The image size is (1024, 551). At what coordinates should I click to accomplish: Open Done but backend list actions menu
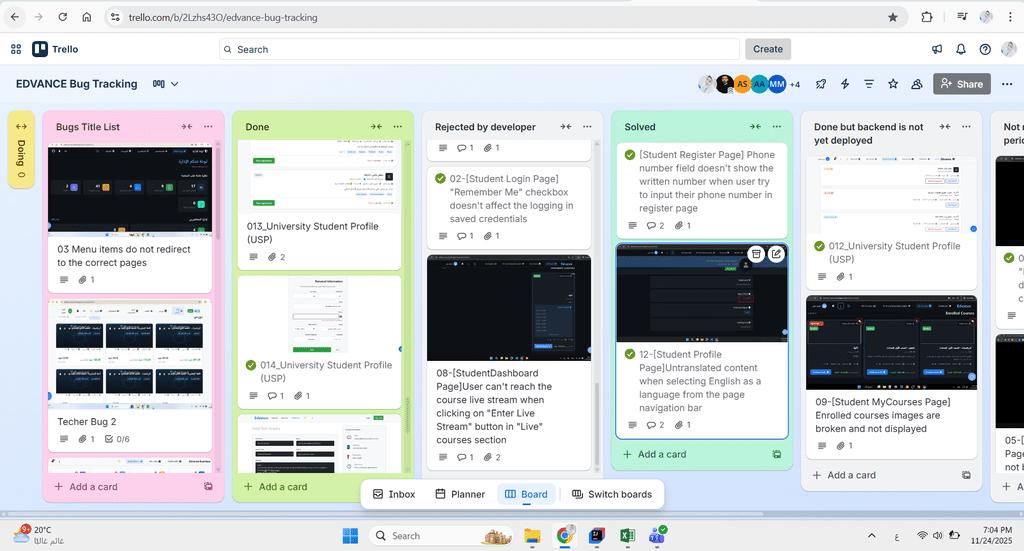coord(966,127)
